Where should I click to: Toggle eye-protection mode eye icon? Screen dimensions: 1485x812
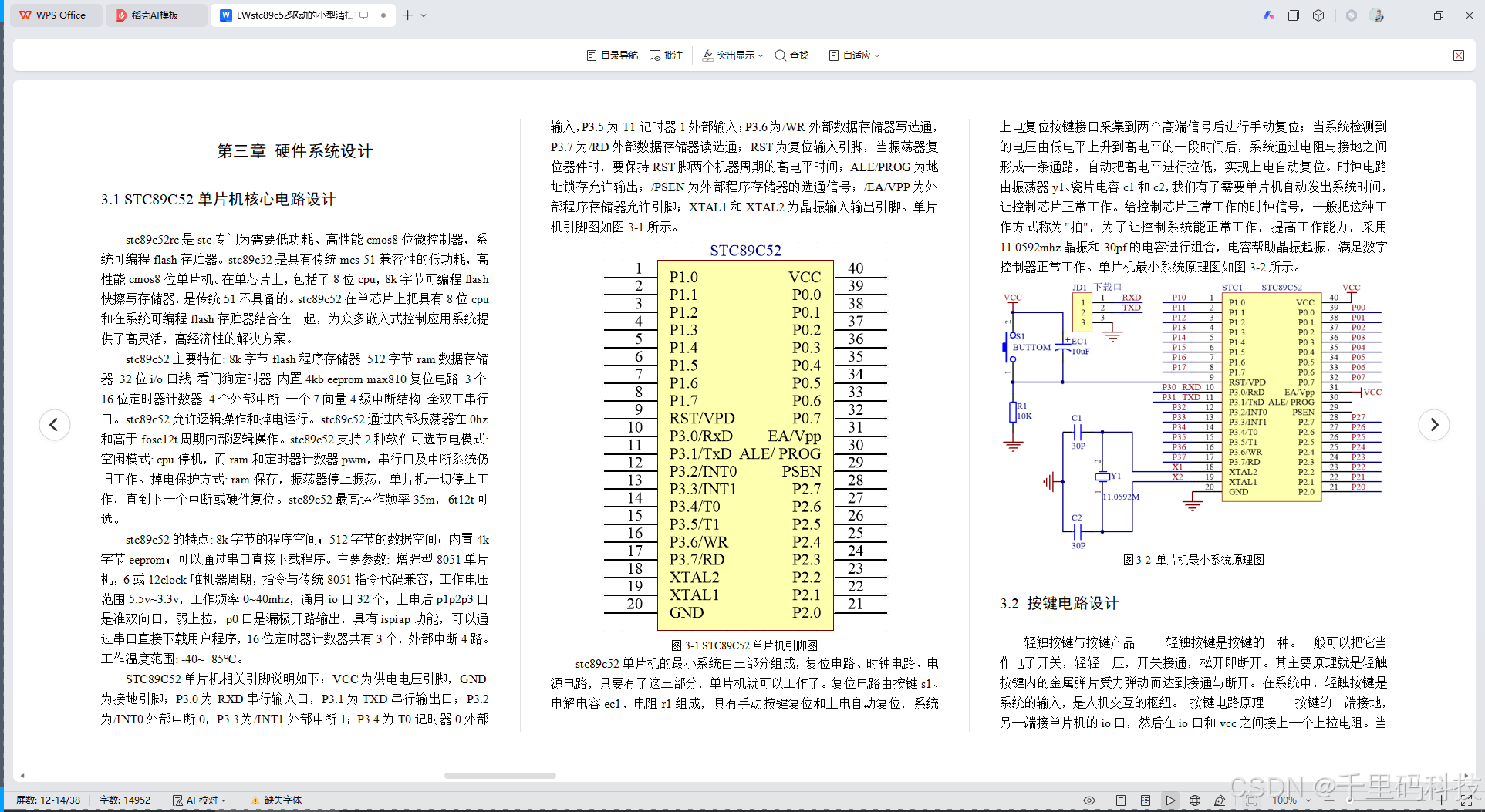pos(1089,800)
